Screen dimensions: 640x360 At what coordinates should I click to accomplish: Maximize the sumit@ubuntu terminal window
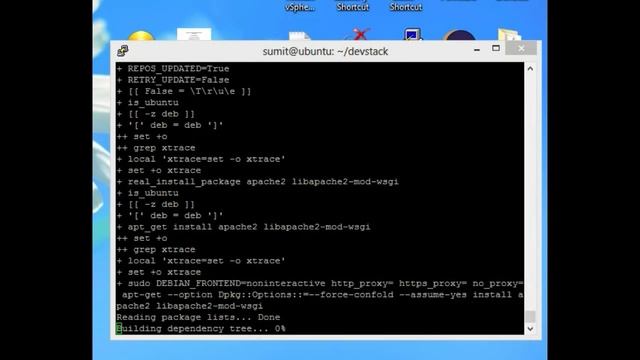(496, 49)
